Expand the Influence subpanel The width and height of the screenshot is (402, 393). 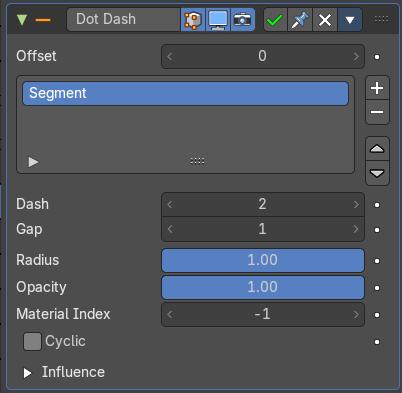[x=27, y=373]
